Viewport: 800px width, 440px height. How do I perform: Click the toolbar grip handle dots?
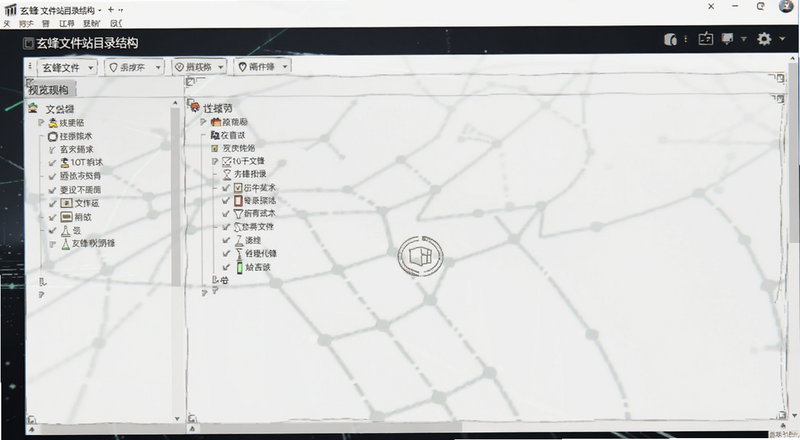point(30,66)
